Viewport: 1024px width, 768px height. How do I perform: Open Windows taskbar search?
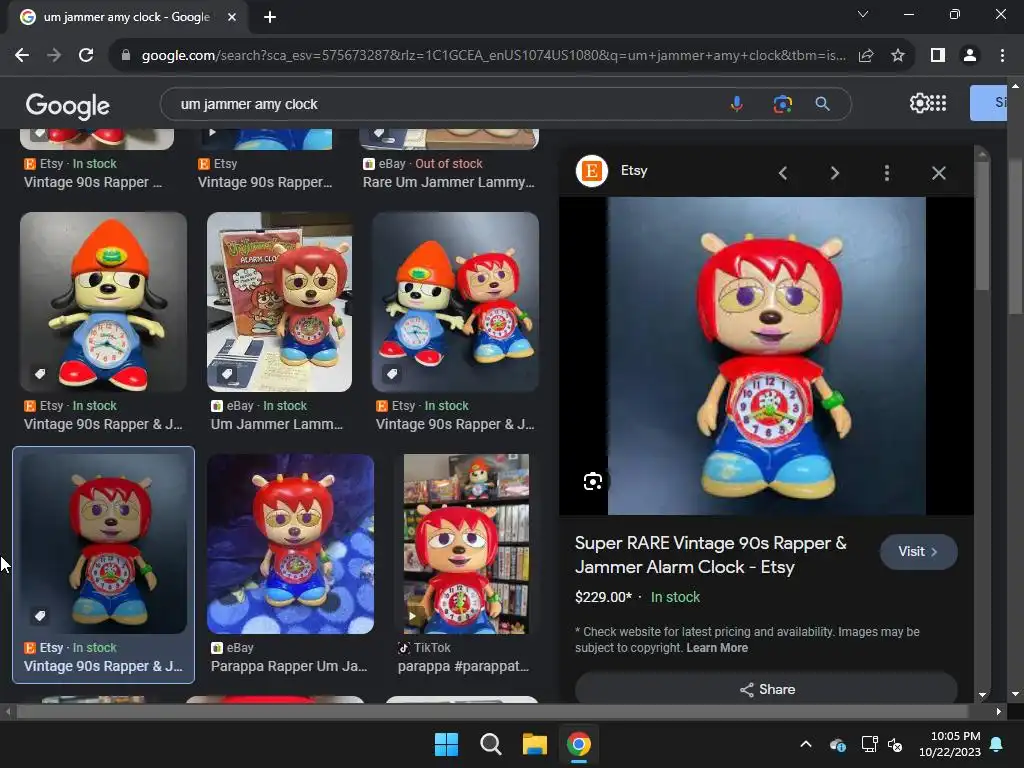(490, 744)
